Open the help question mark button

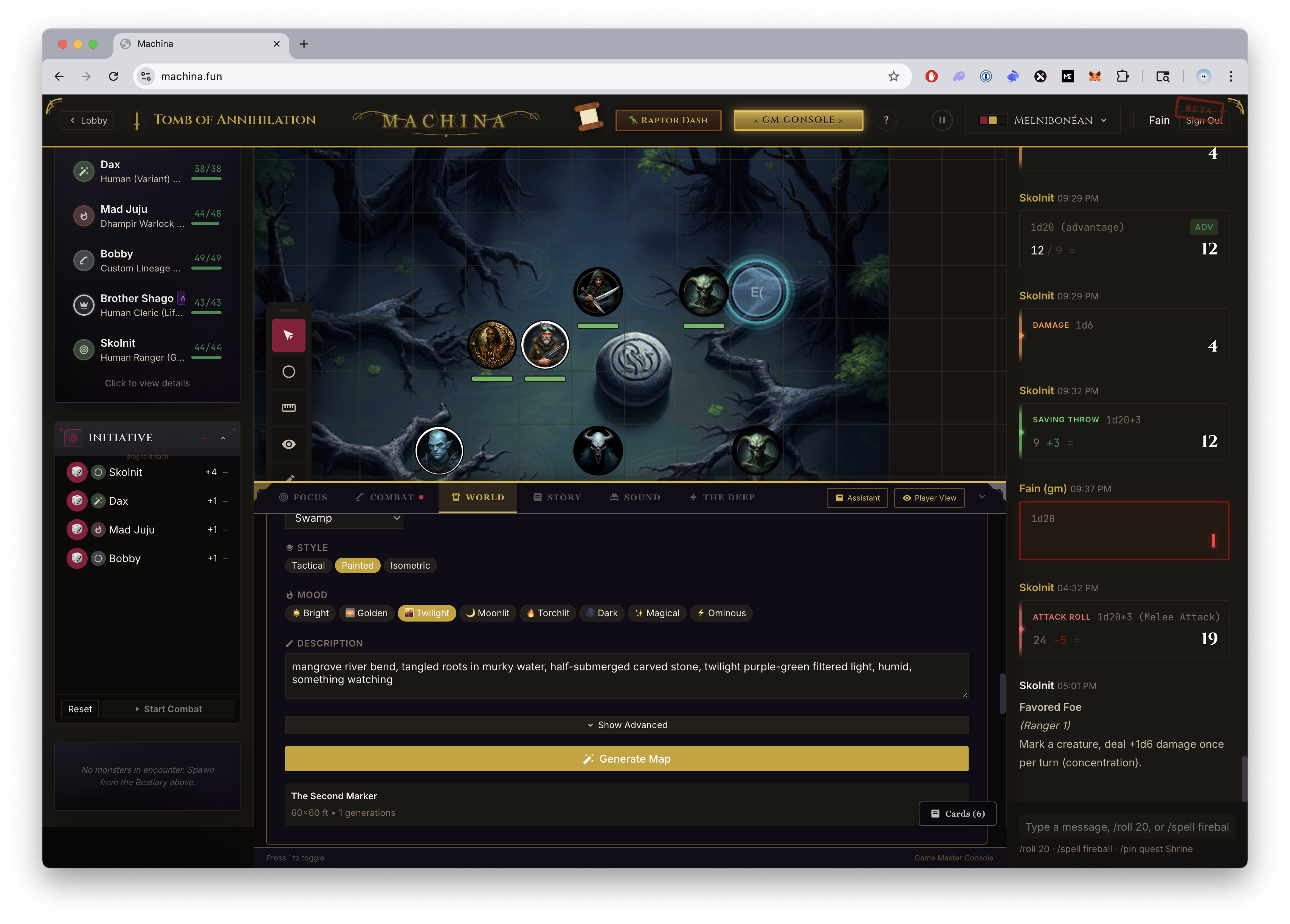(x=885, y=120)
